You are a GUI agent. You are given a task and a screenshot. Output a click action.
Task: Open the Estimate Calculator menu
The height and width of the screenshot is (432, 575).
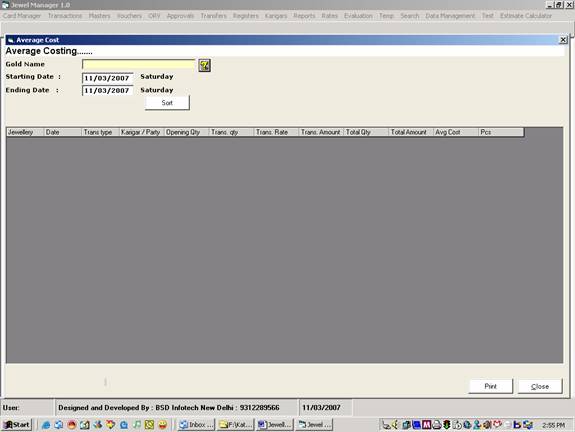pos(525,16)
